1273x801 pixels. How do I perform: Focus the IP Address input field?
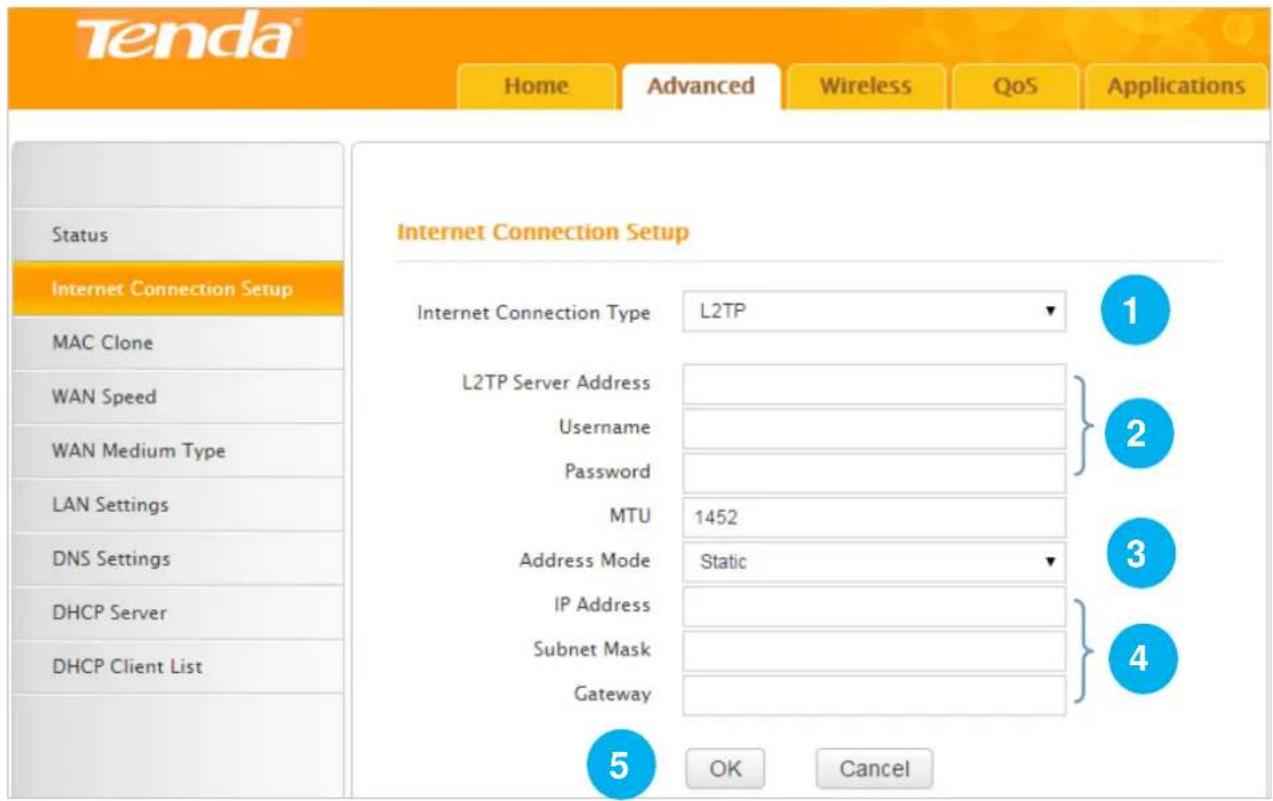(874, 606)
